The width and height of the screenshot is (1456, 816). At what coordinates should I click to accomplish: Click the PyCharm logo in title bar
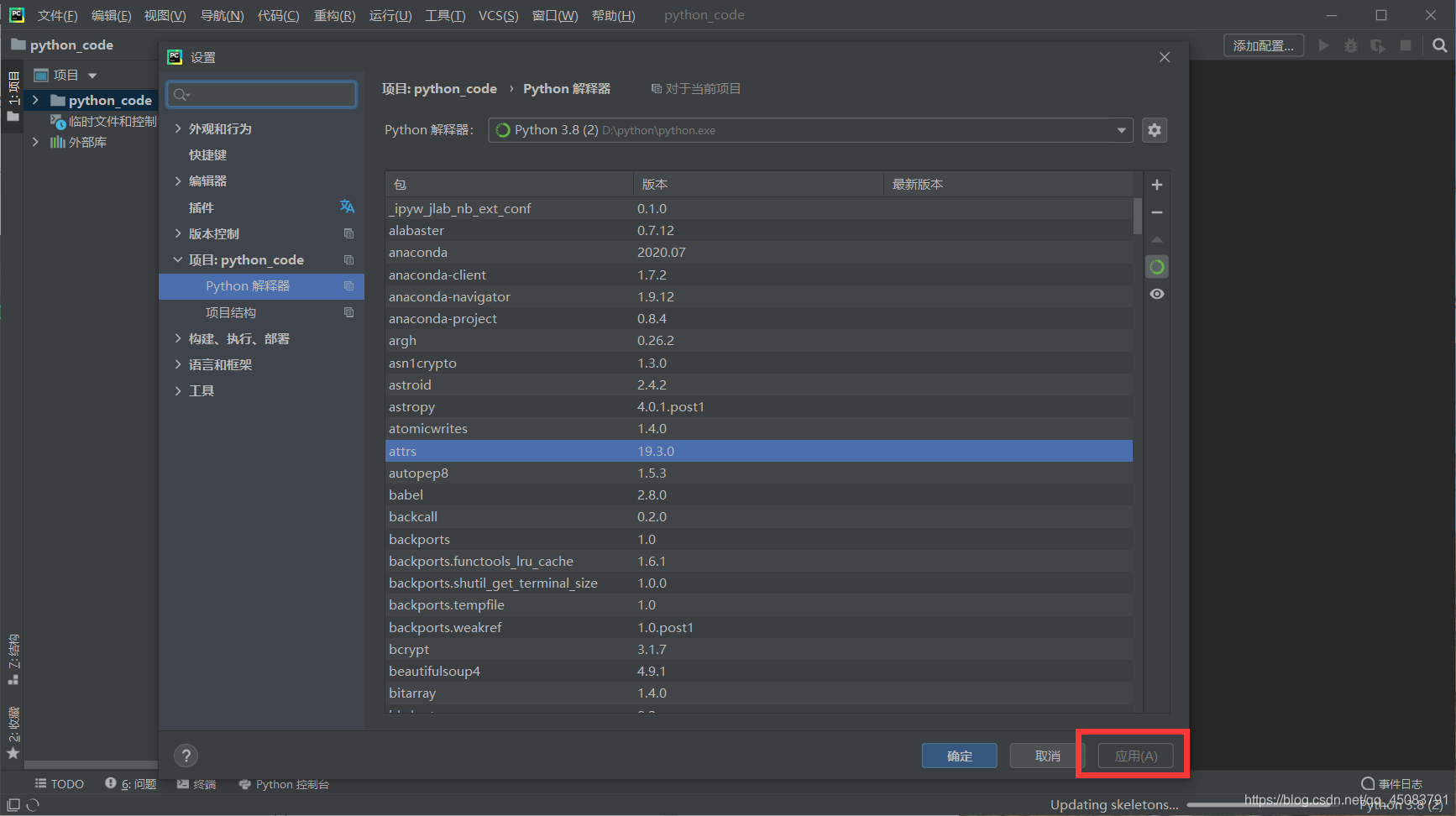tap(17, 15)
